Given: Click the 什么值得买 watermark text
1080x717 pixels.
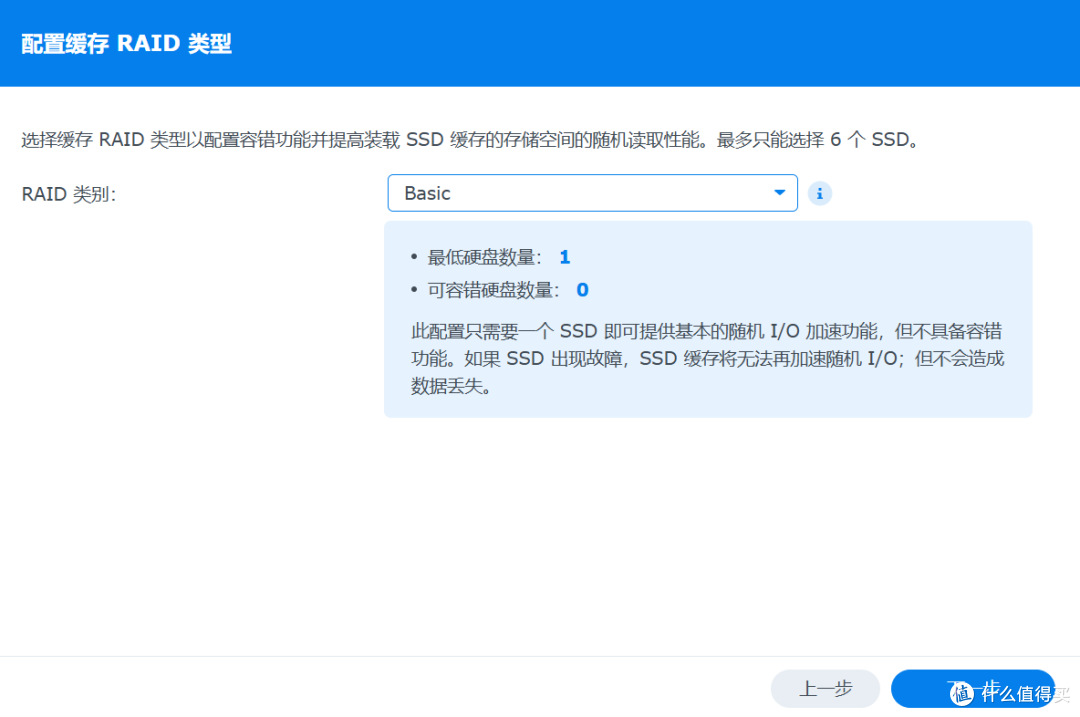Looking at the screenshot, I should [1020, 692].
